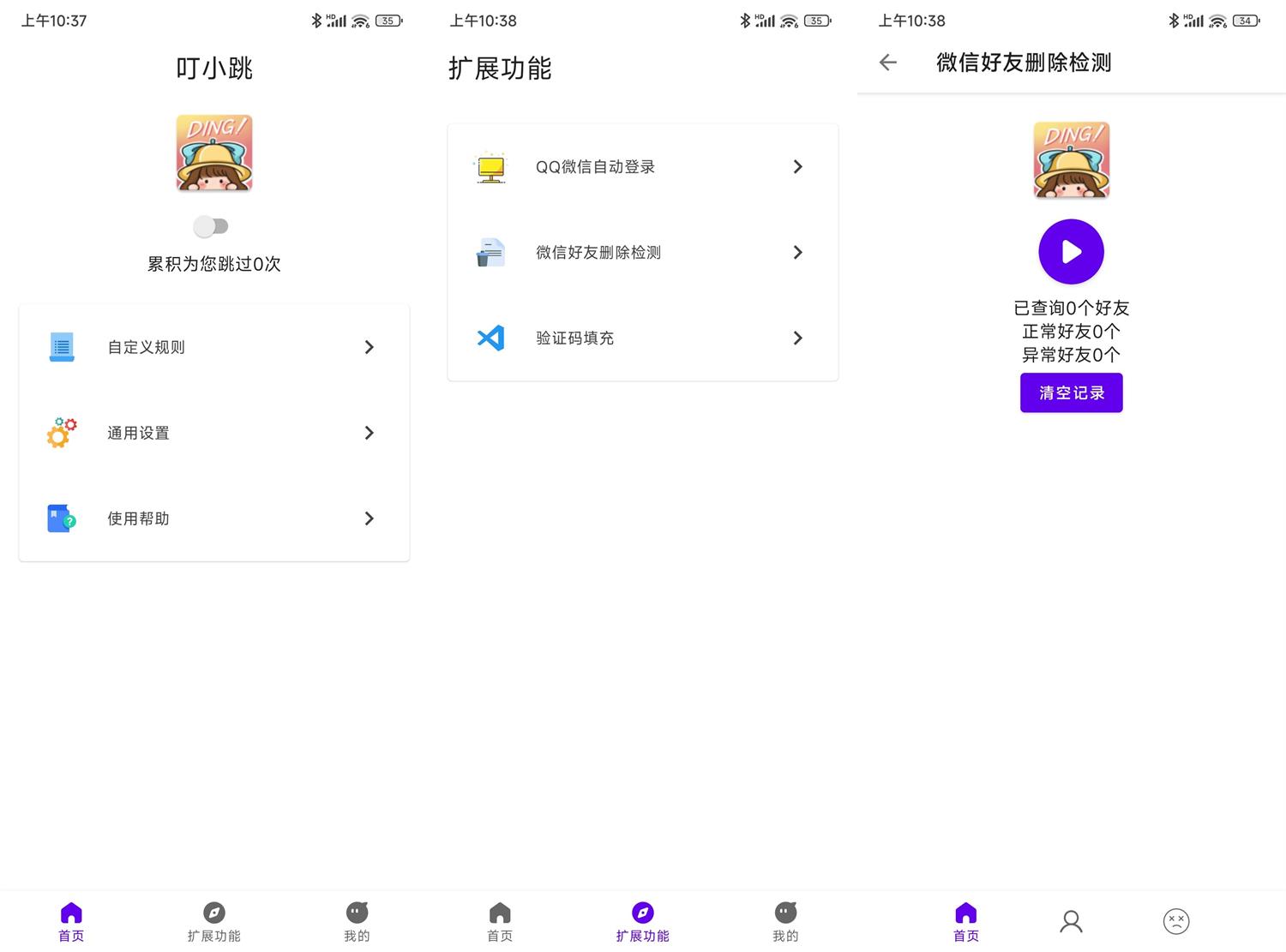This screenshot has height=952, width=1286.
Task: Click the gears icon beside 通用设置
Action: [60, 433]
